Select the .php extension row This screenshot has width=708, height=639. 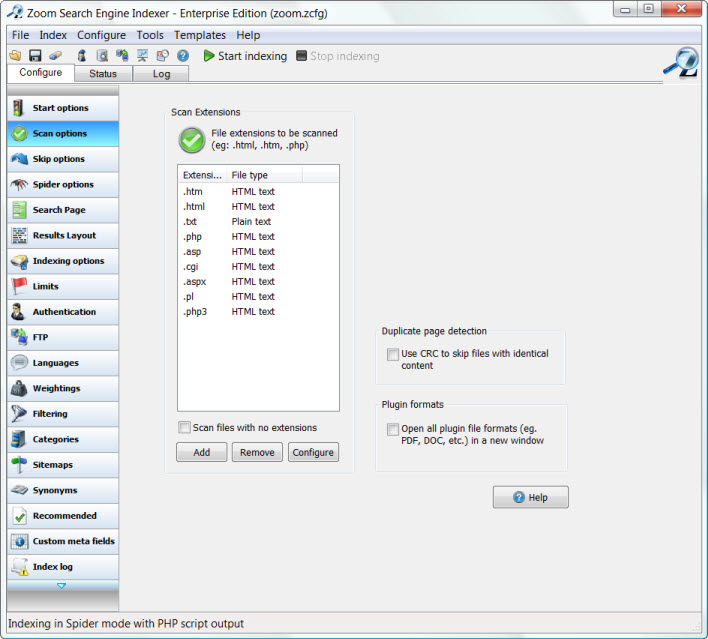(258, 237)
